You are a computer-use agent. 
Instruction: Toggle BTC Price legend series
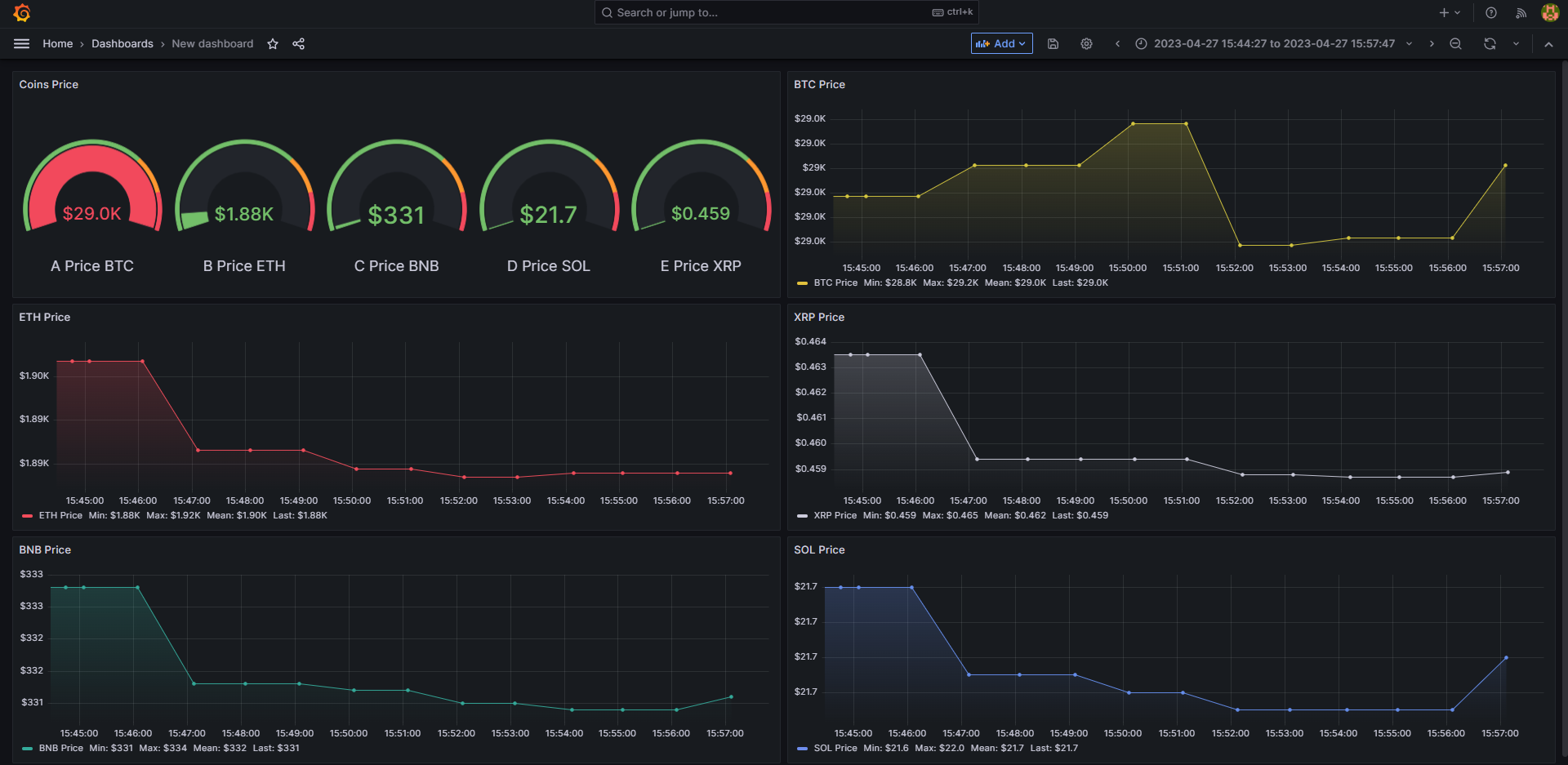click(835, 282)
